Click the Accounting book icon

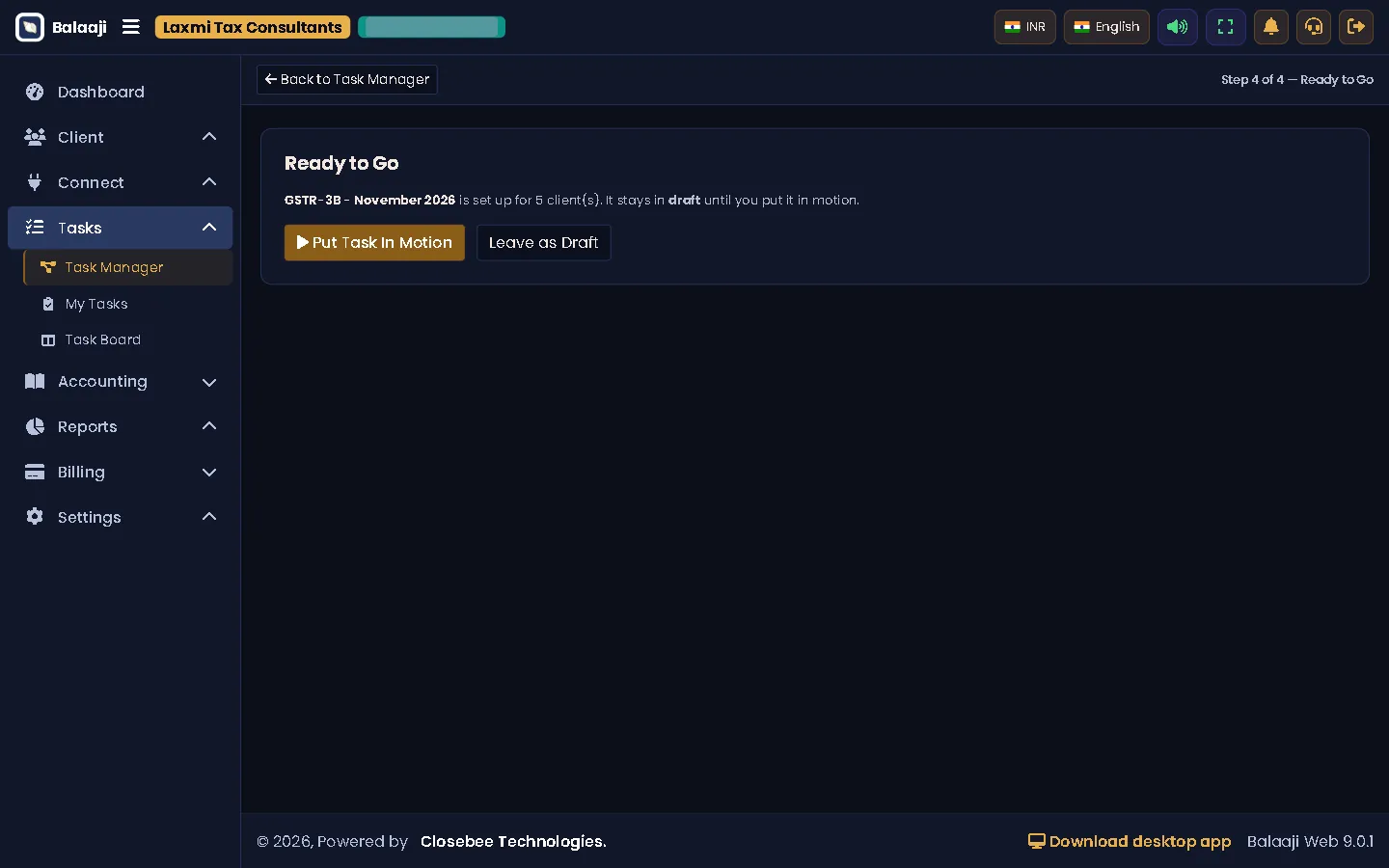point(35,381)
